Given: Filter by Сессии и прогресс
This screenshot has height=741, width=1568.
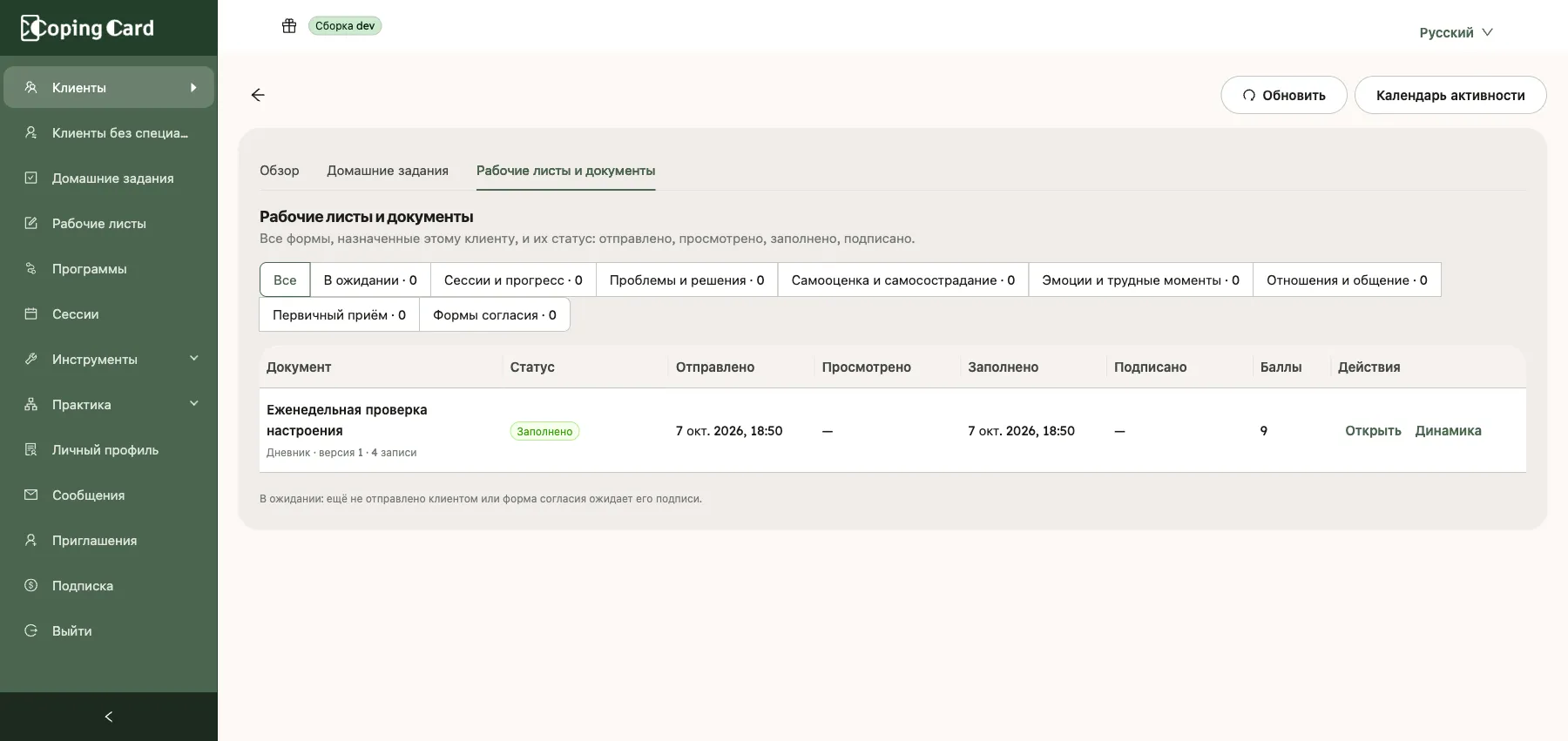Looking at the screenshot, I should pos(513,280).
